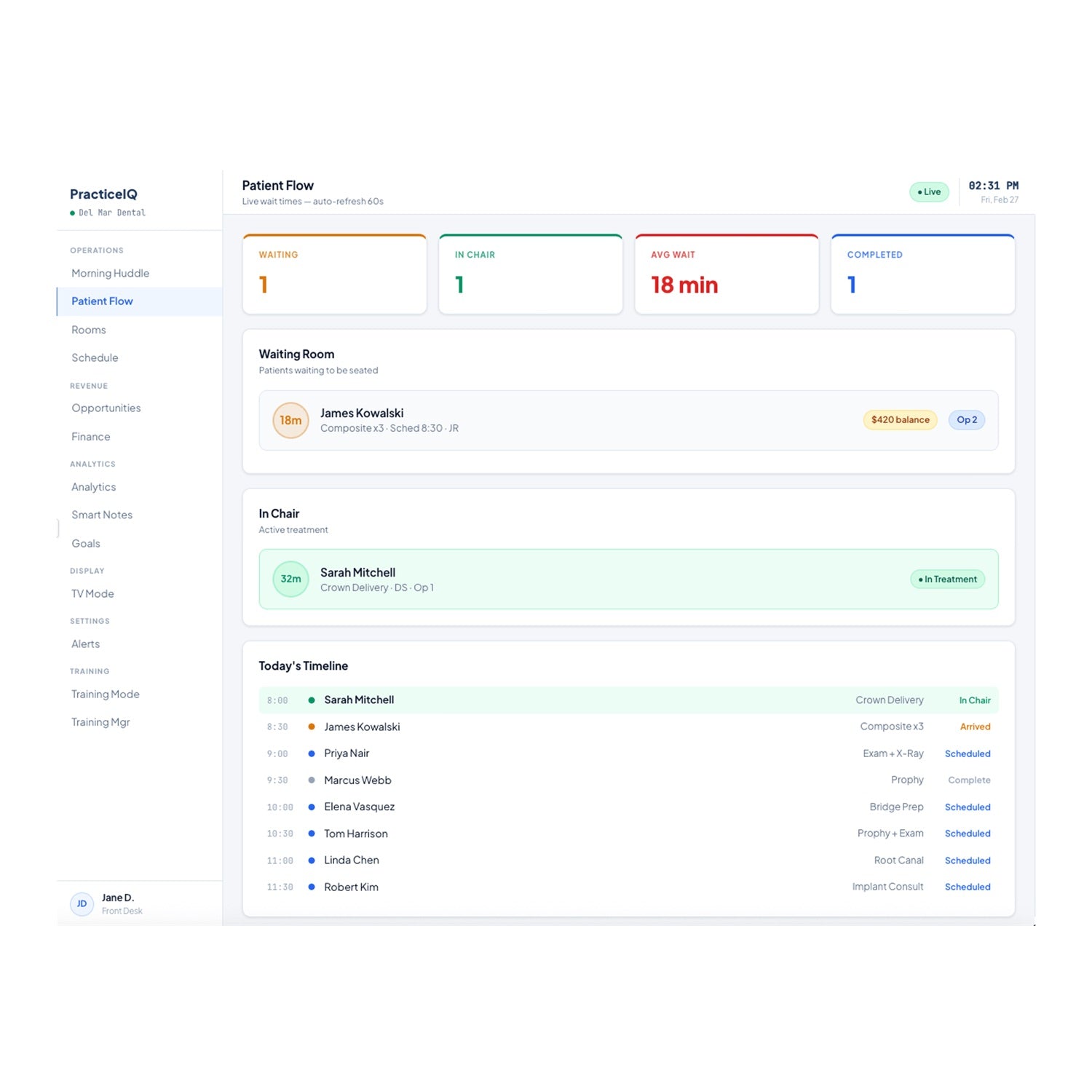The image size is (1092, 1092).
Task: Click Implant Consult procedure text
Action: click(887, 887)
